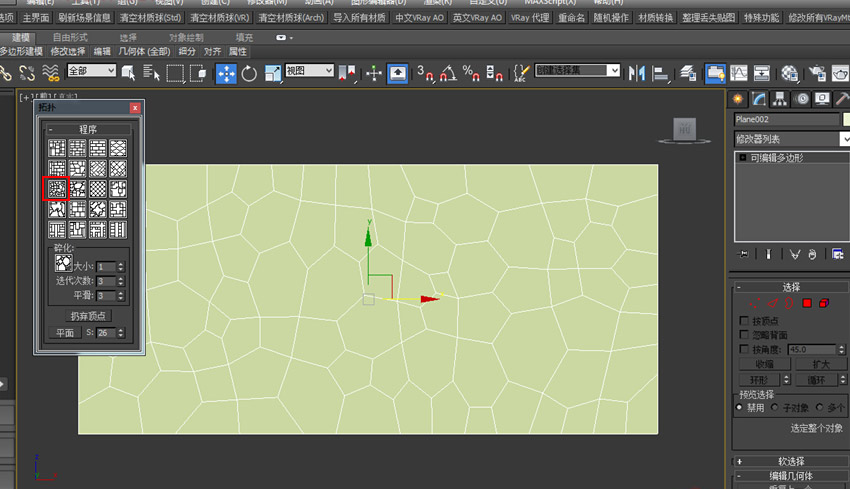Switch to the Display panel icon
Image resolution: width=852 pixels, height=489 pixels.
click(823, 99)
